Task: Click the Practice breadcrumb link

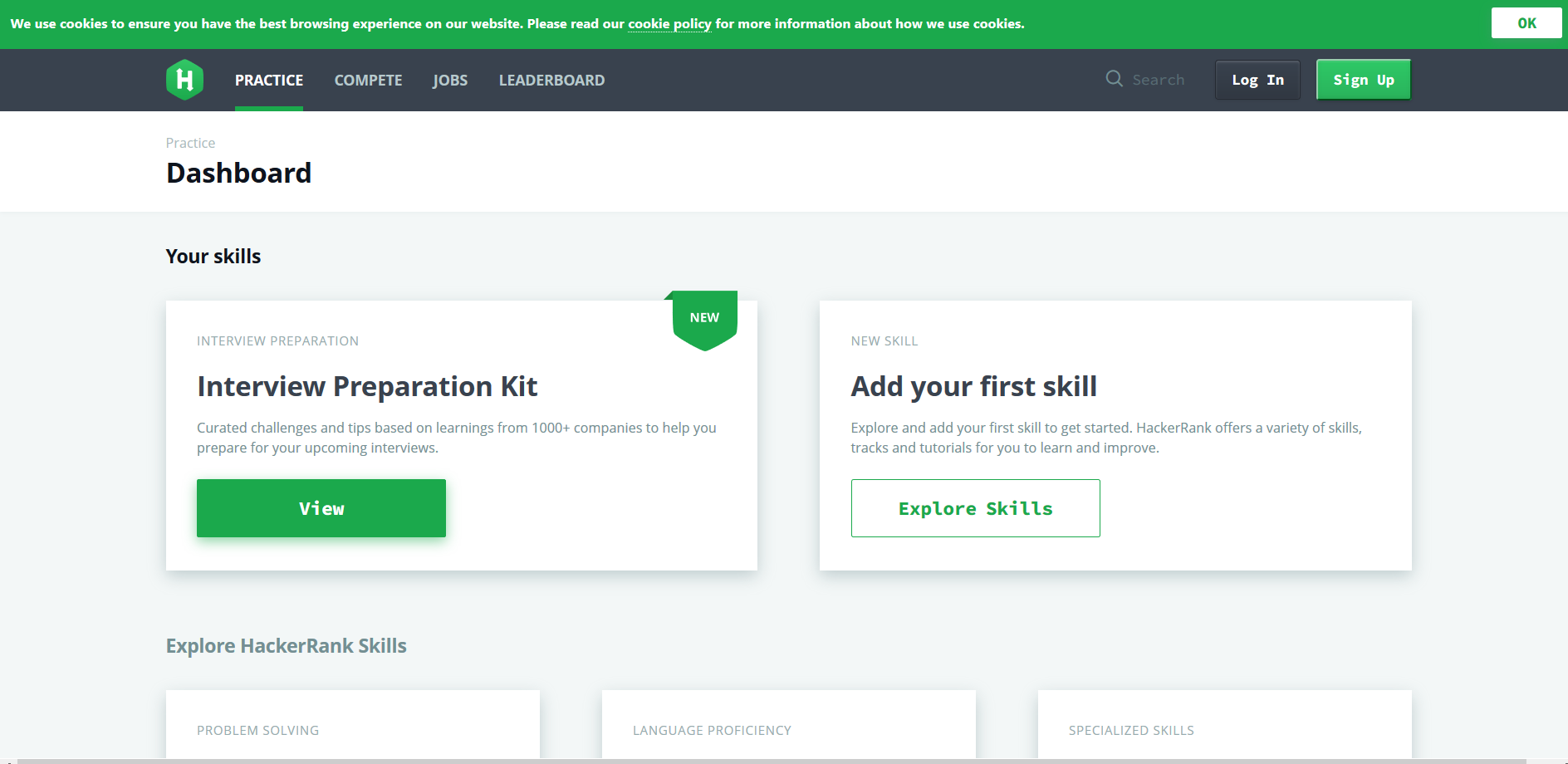Action: point(190,143)
